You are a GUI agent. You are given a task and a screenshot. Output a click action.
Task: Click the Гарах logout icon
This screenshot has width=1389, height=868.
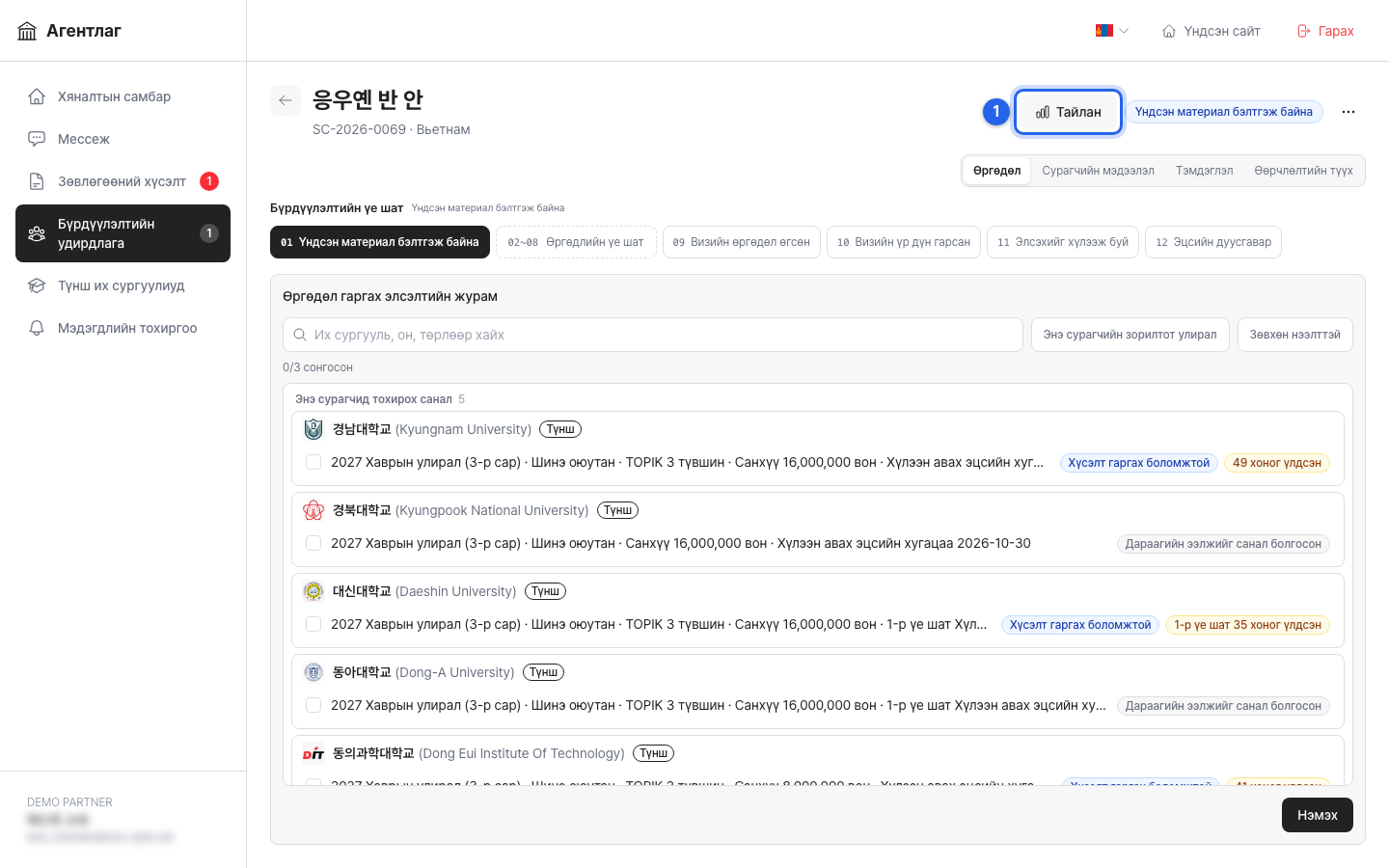tap(1304, 31)
